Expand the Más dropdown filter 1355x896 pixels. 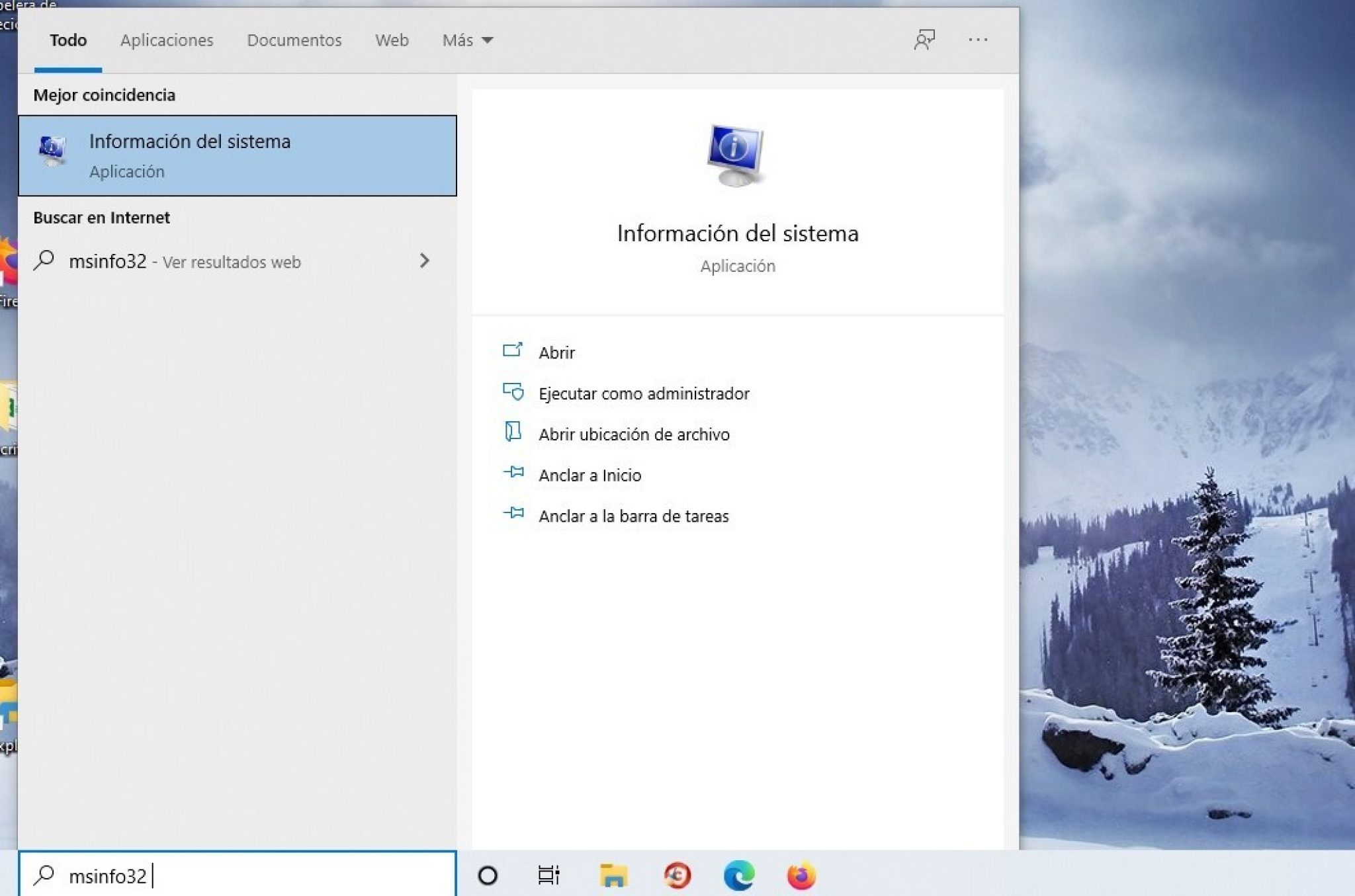468,40
